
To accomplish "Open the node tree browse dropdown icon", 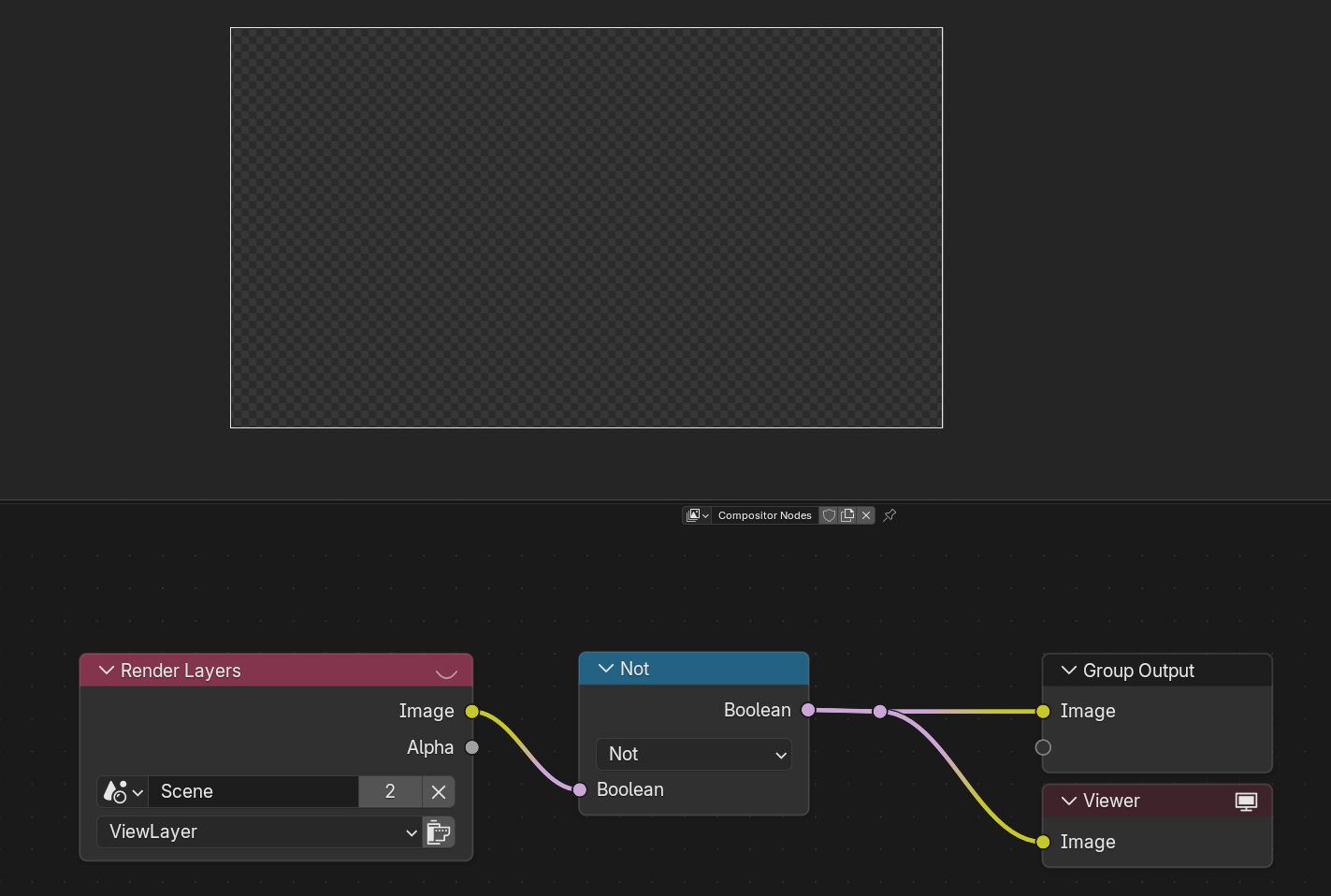I will tap(697, 515).
